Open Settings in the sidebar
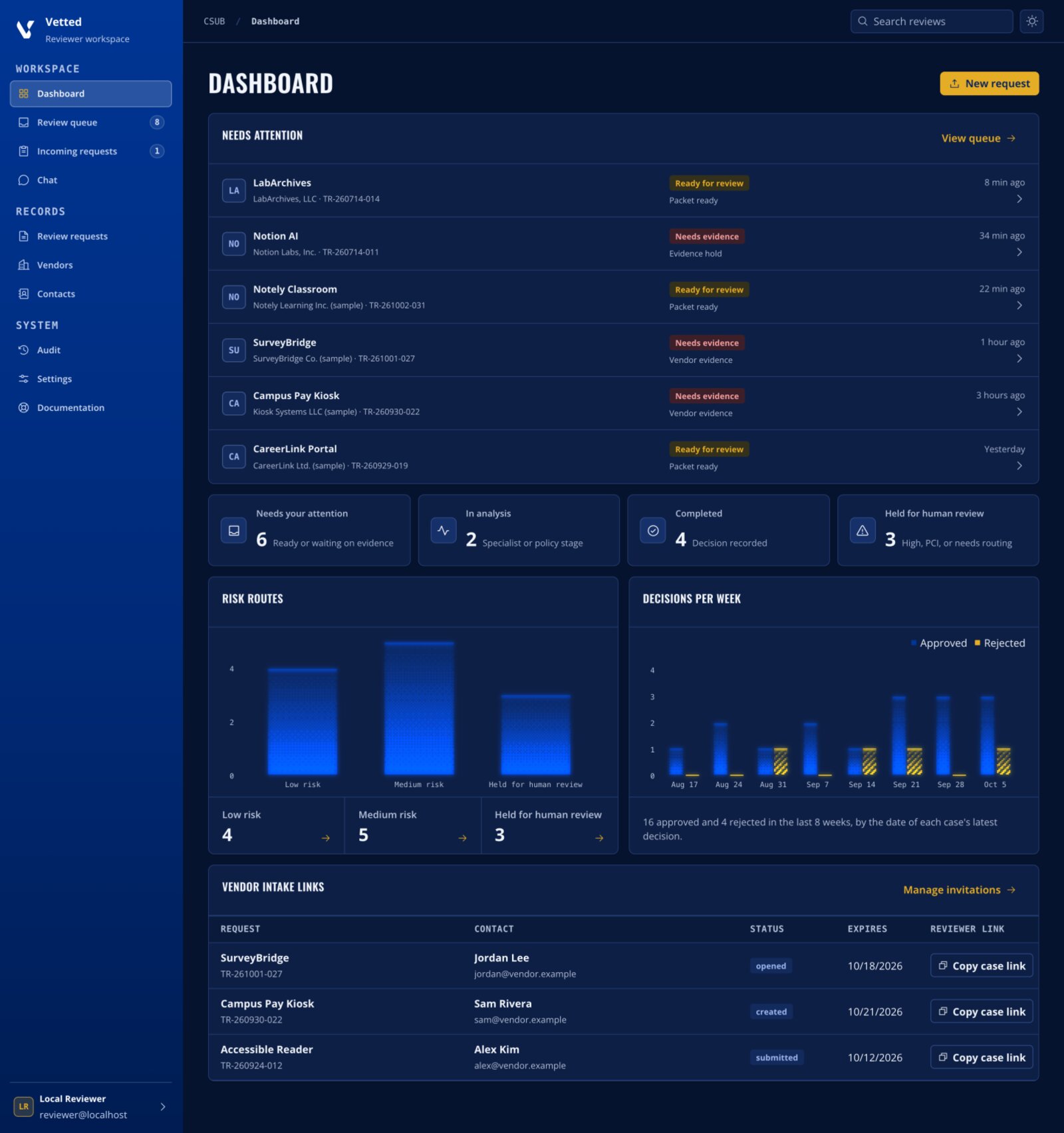The width and height of the screenshot is (1064, 1133). point(91,379)
